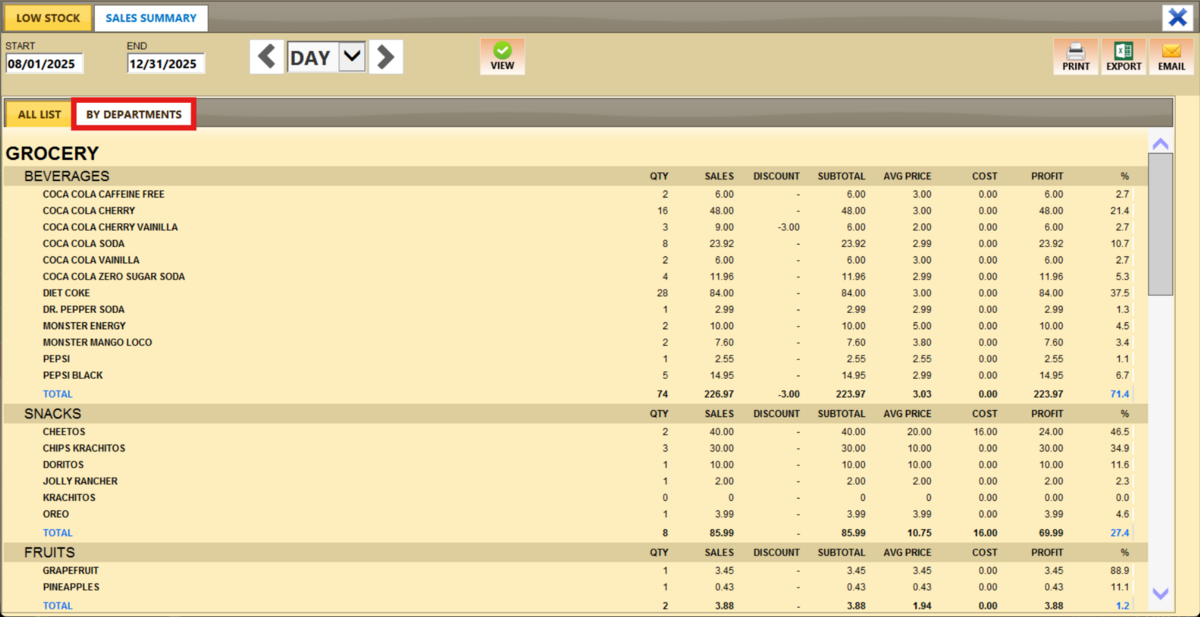Click the Fruits TOTAL link
This screenshot has height=617, width=1200.
[x=57, y=606]
